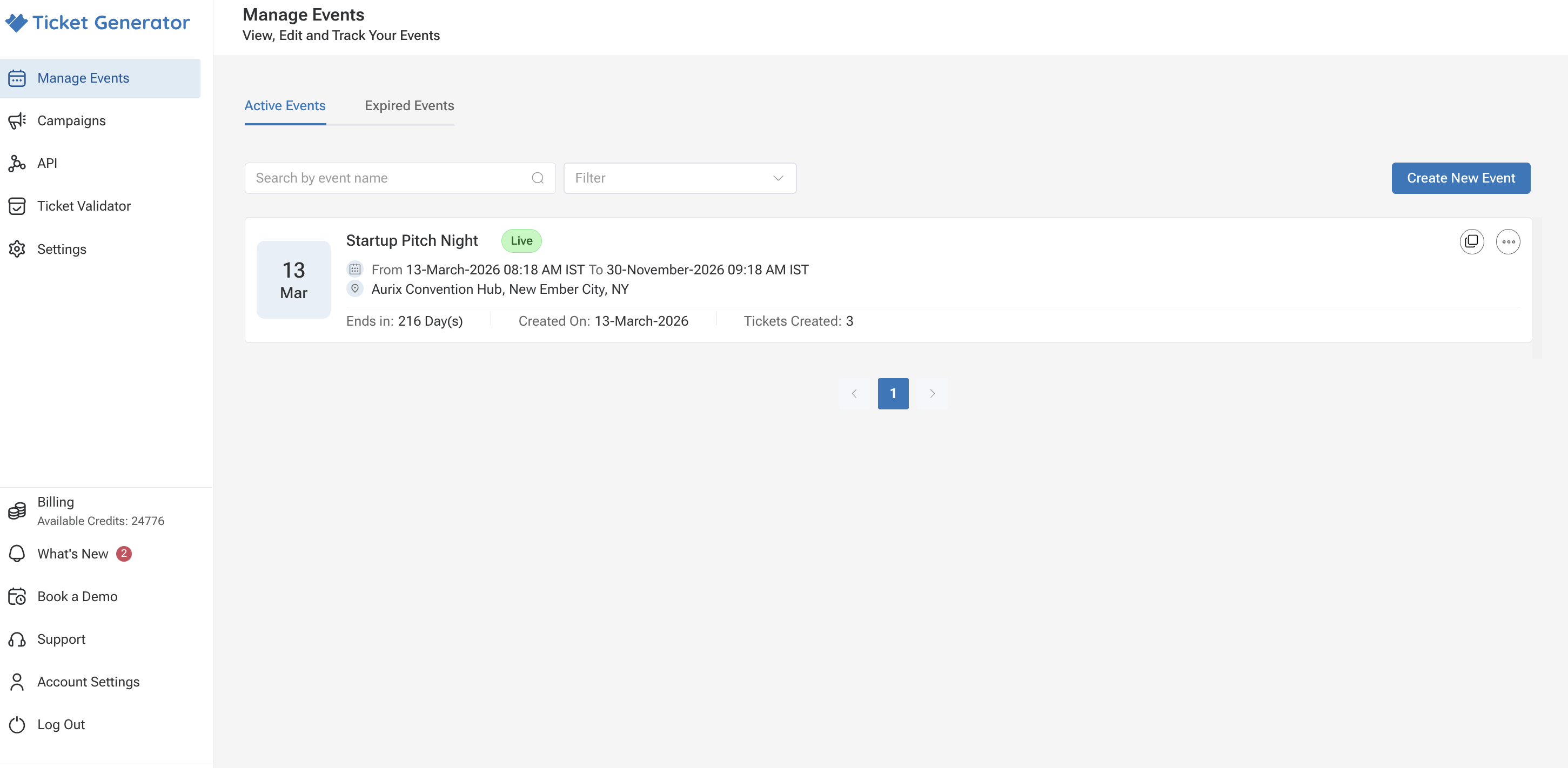Click the API nodes icon
This screenshot has width=1568, height=768.
click(17, 163)
